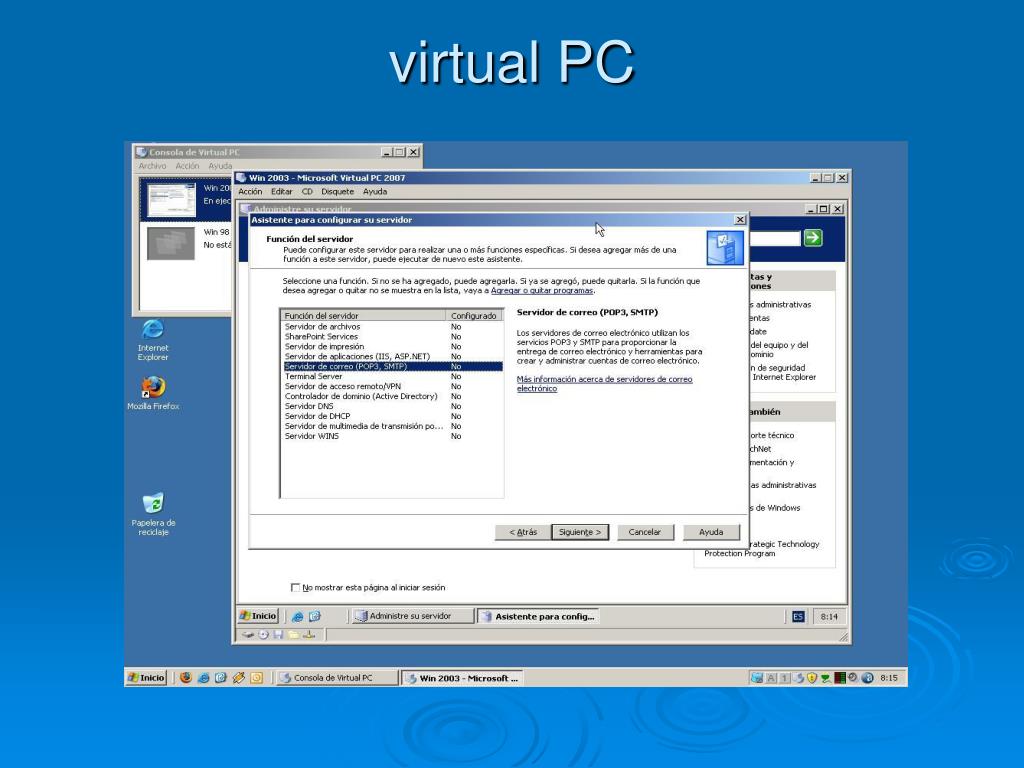
Task: Cancel the server configuration wizard
Action: click(x=645, y=532)
